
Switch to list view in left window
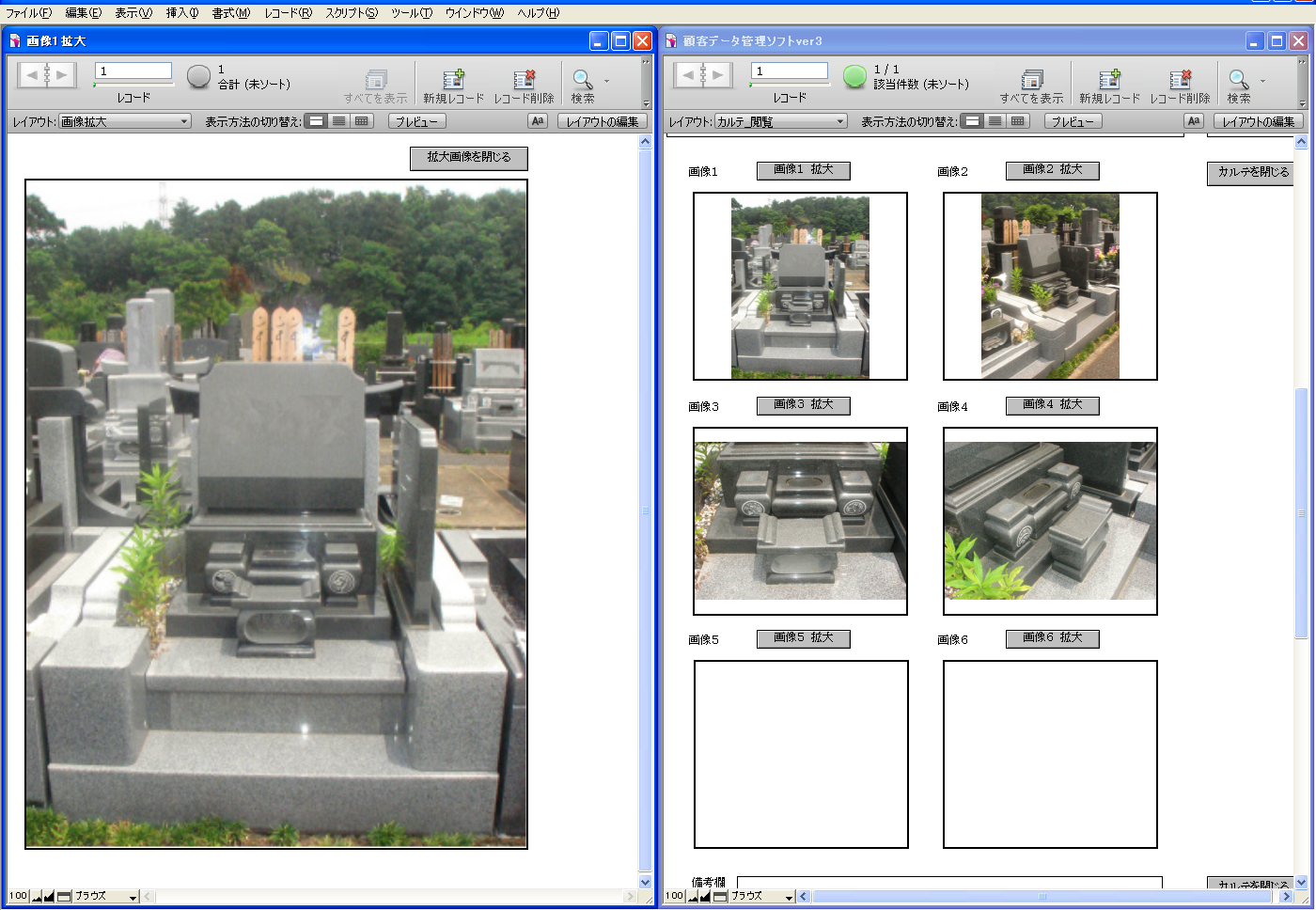[x=338, y=121]
